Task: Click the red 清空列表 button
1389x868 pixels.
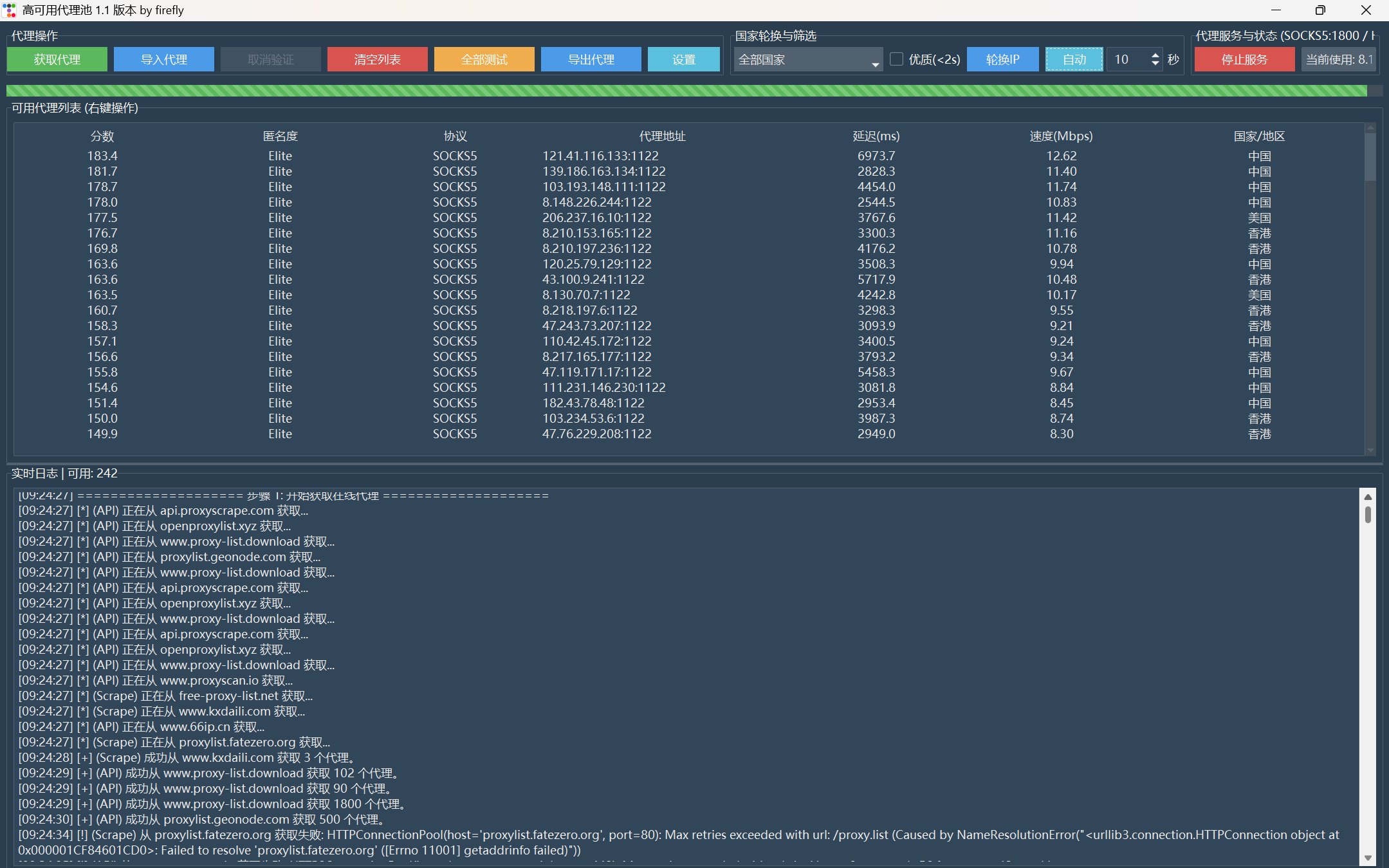Action: 377,59
